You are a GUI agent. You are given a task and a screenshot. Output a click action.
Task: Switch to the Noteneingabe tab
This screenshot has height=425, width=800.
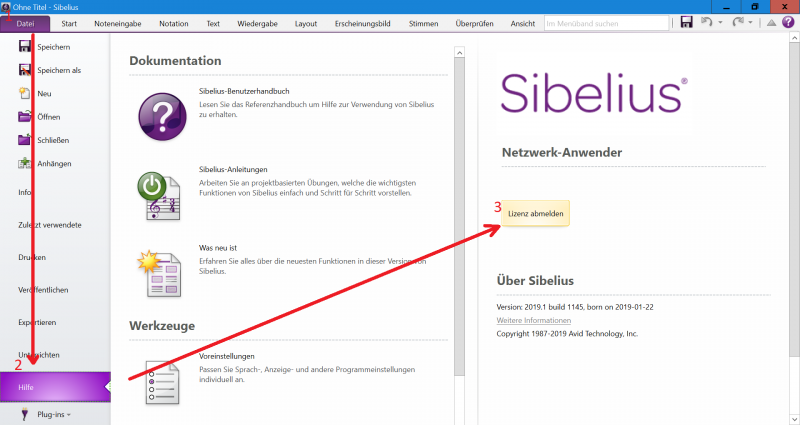[118, 23]
